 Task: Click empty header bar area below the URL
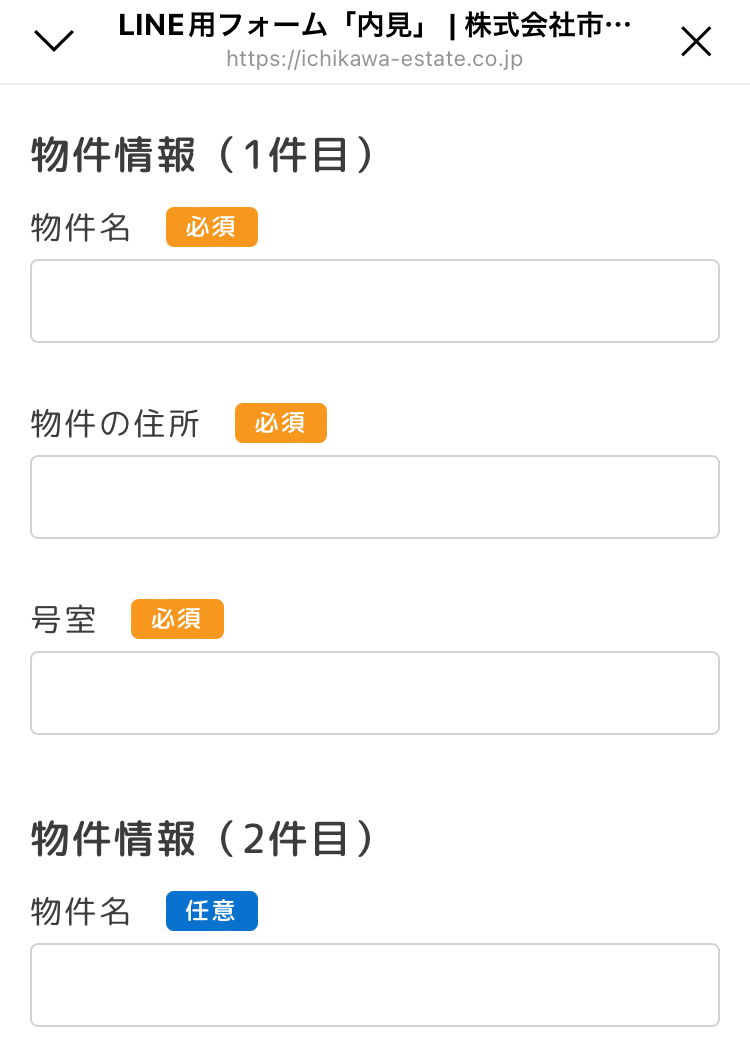(375, 77)
